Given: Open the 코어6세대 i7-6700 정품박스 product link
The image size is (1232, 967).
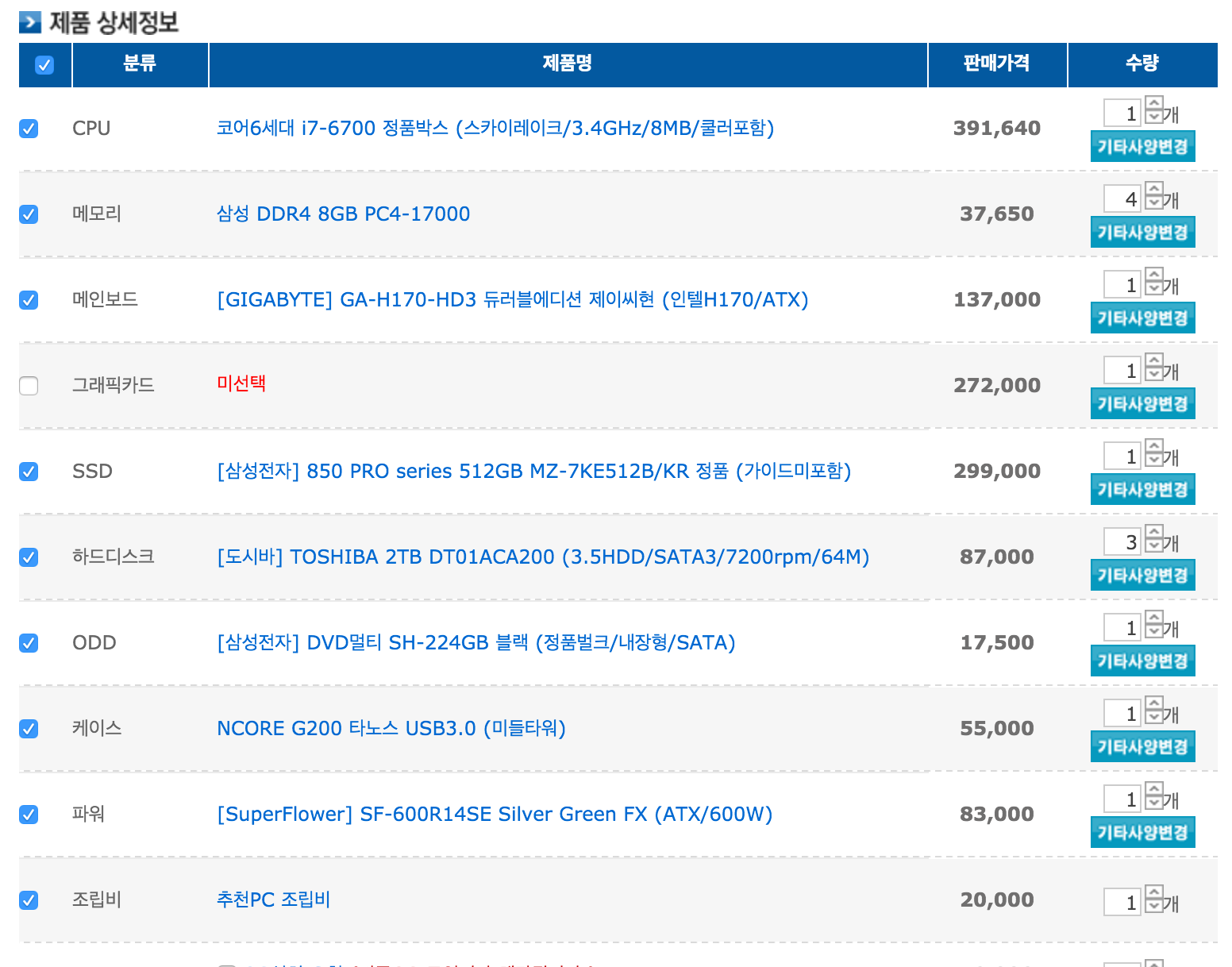Looking at the screenshot, I should click(495, 128).
